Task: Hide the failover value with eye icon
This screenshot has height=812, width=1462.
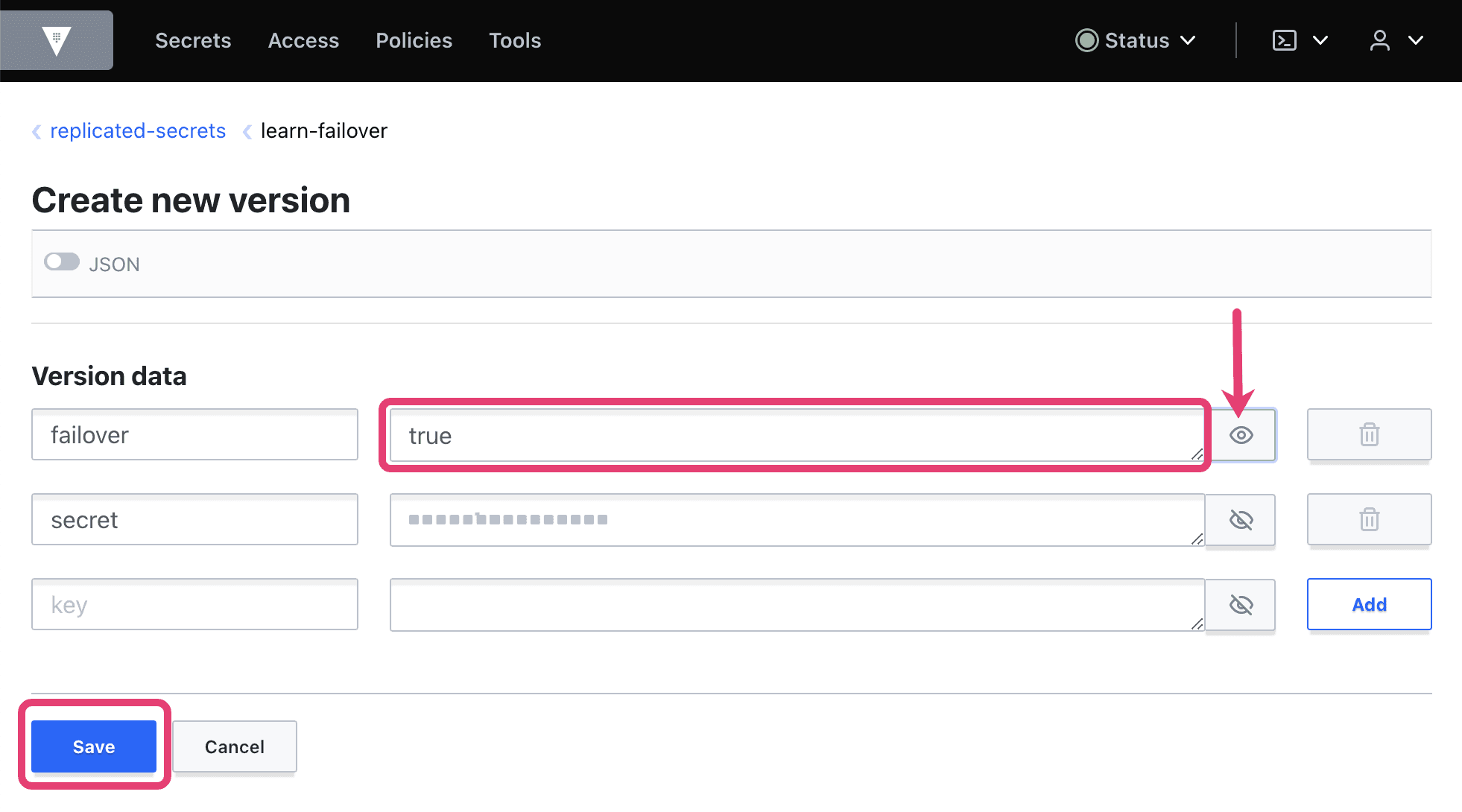Action: [x=1241, y=435]
